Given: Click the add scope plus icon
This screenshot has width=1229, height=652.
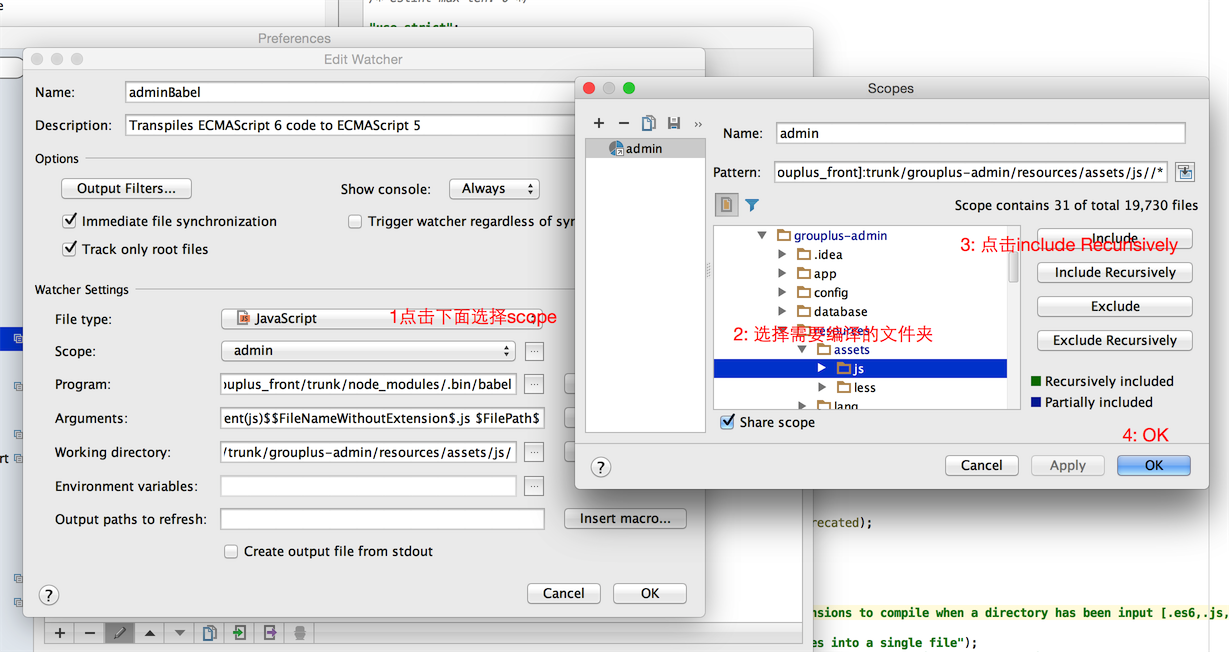Looking at the screenshot, I should click(599, 123).
